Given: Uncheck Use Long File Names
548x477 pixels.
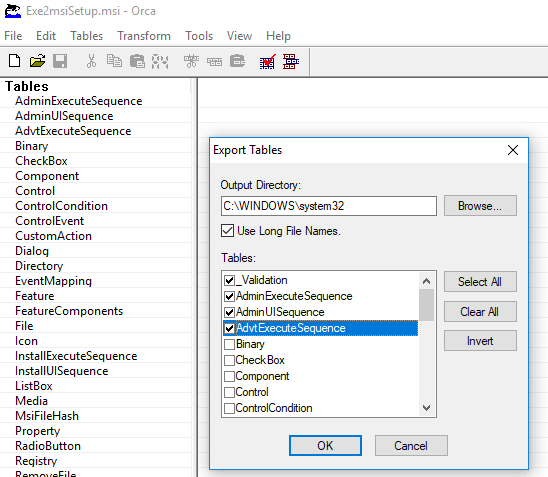Looking at the screenshot, I should point(228,231).
